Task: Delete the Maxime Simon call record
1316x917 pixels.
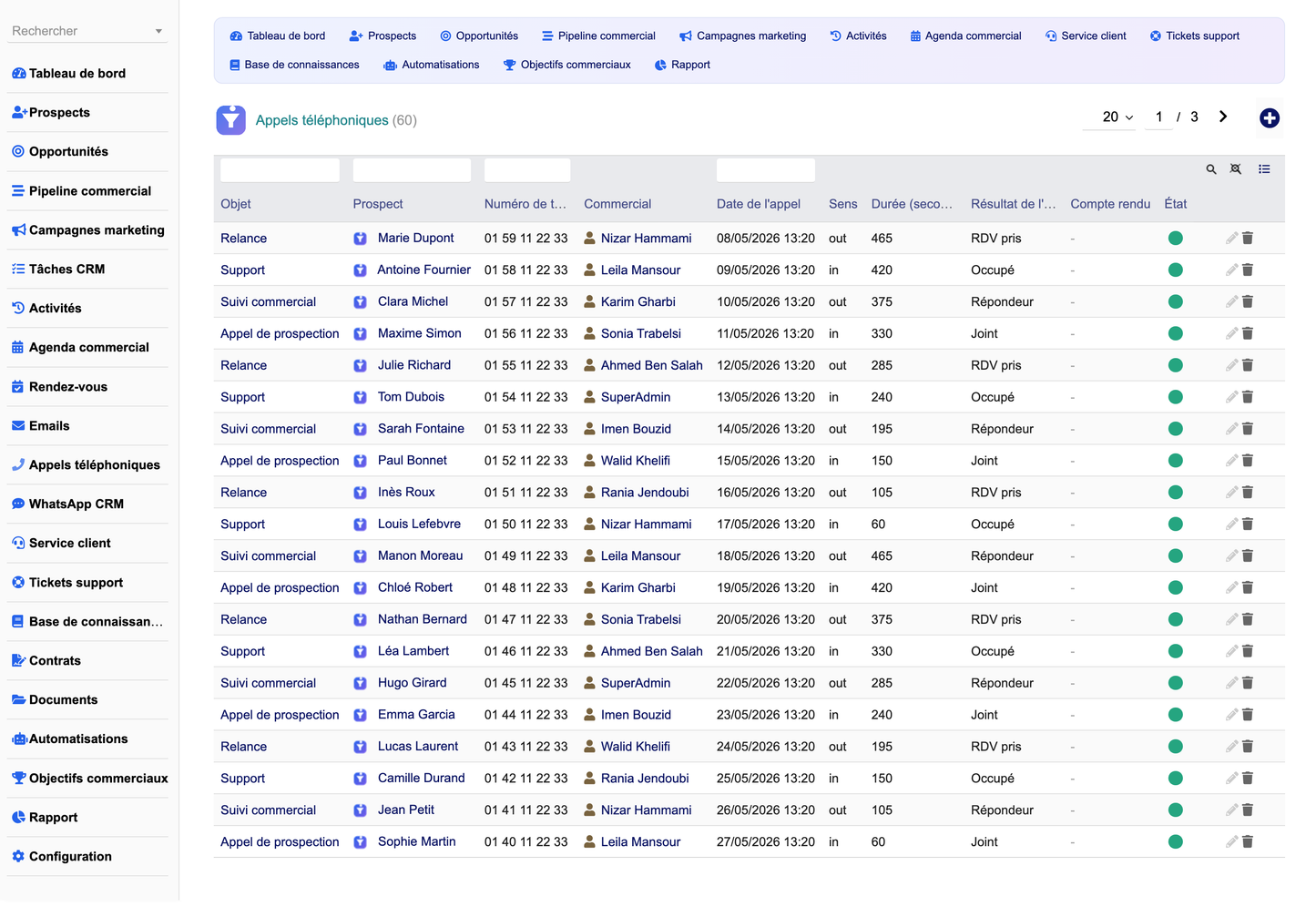Action: pos(1248,334)
